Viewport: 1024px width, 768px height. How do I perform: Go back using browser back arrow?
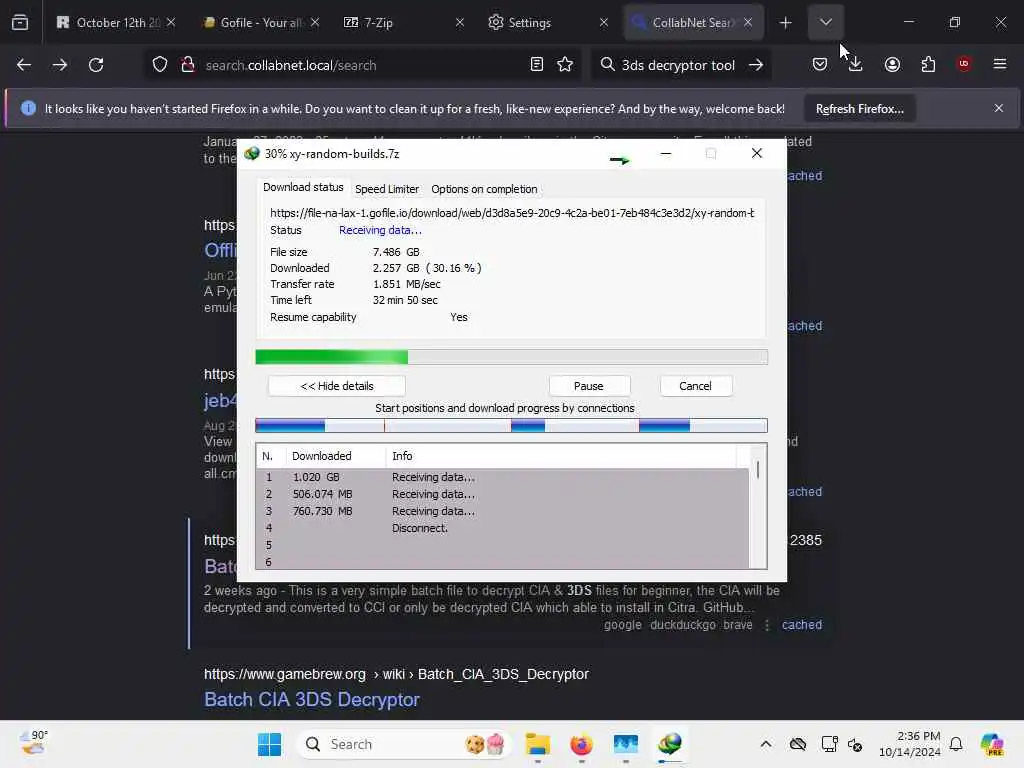24,65
